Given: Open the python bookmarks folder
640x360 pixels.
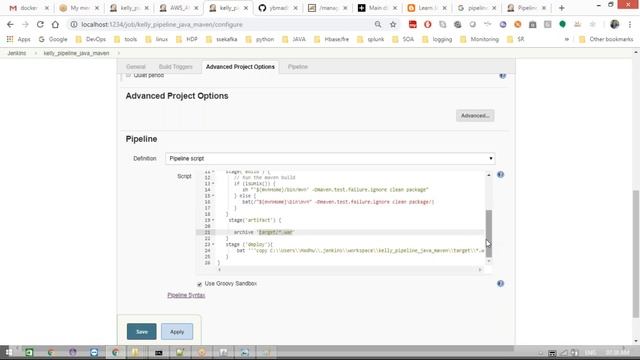Looking at the screenshot, I should pyautogui.click(x=260, y=39).
